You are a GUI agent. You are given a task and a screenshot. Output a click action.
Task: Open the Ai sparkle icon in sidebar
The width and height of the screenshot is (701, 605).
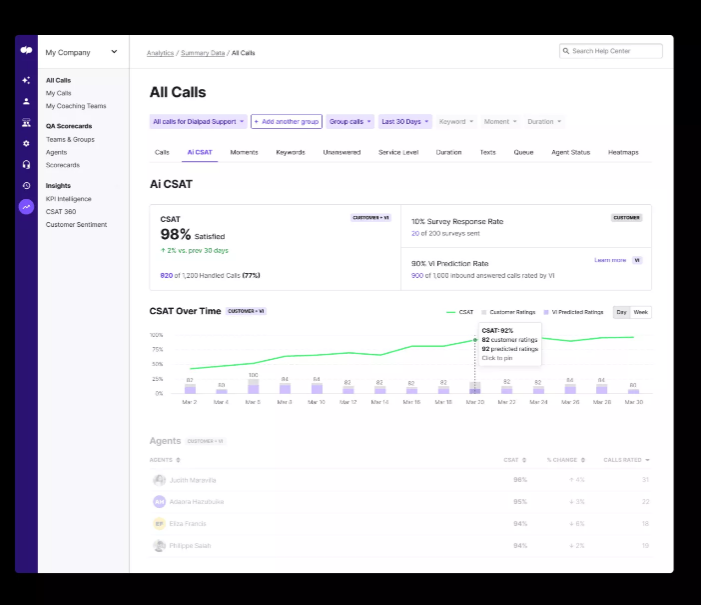coord(26,80)
